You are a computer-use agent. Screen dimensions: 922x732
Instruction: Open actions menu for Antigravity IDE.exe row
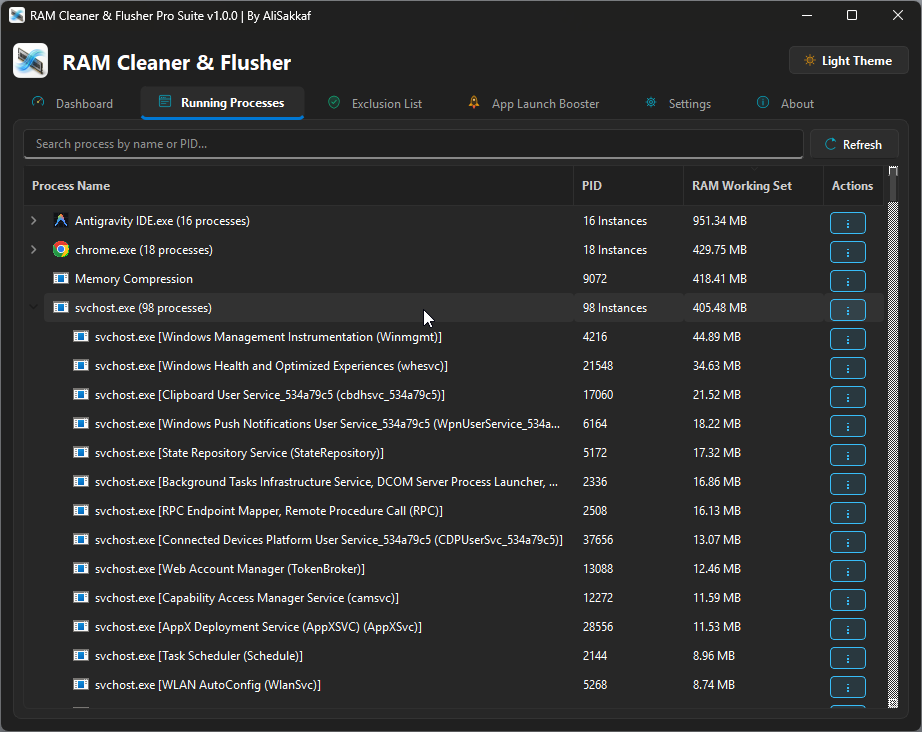tap(847, 223)
